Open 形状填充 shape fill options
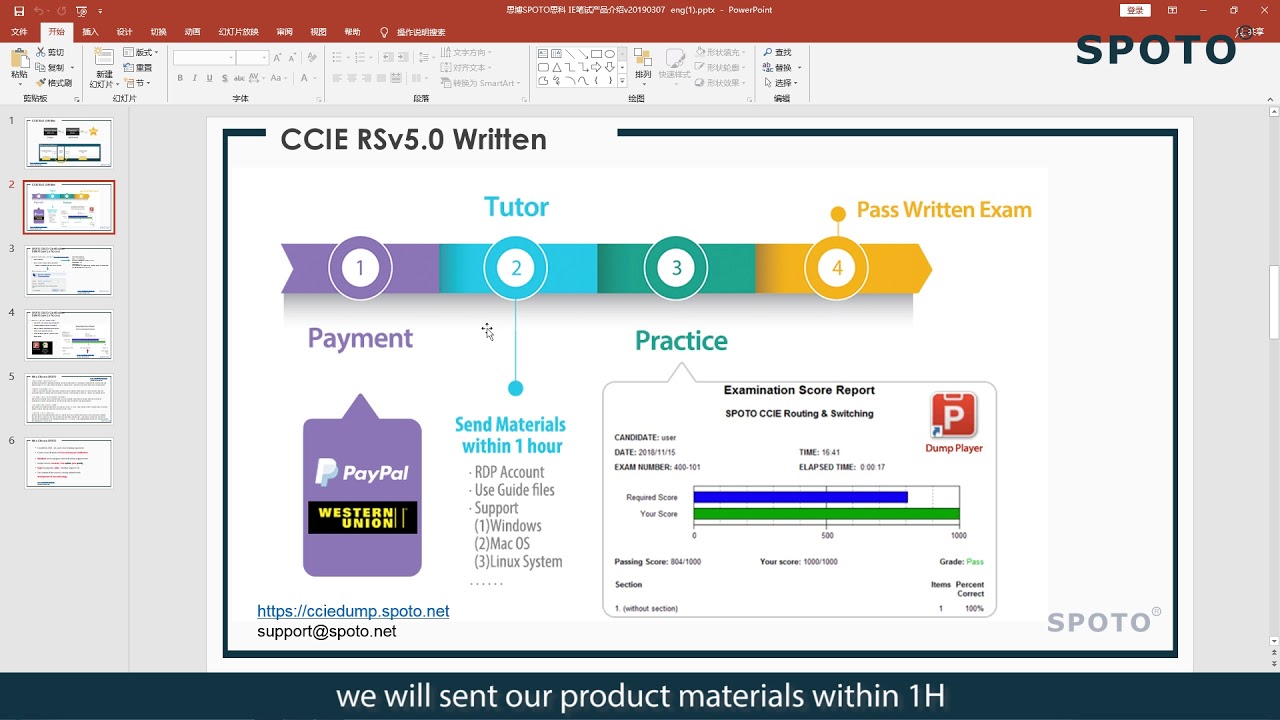Image resolution: width=1280 pixels, height=720 pixels. 721,52
